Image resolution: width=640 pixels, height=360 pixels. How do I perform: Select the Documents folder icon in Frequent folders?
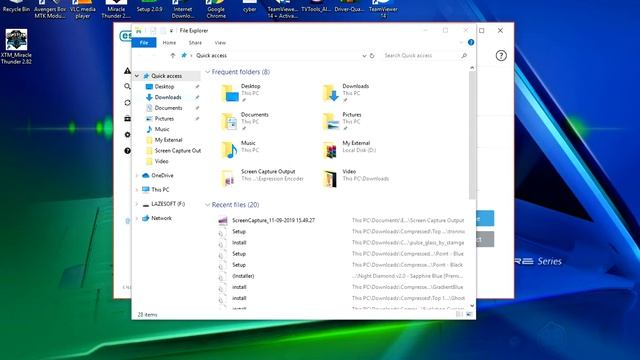pos(229,122)
